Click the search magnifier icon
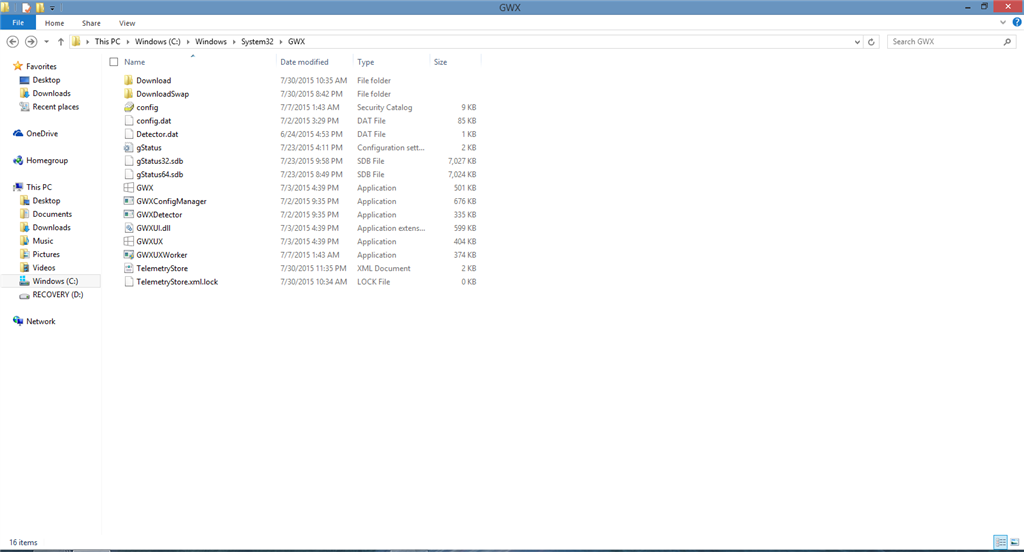Viewport: 1024px width, 552px height. pyautogui.click(x=1007, y=42)
